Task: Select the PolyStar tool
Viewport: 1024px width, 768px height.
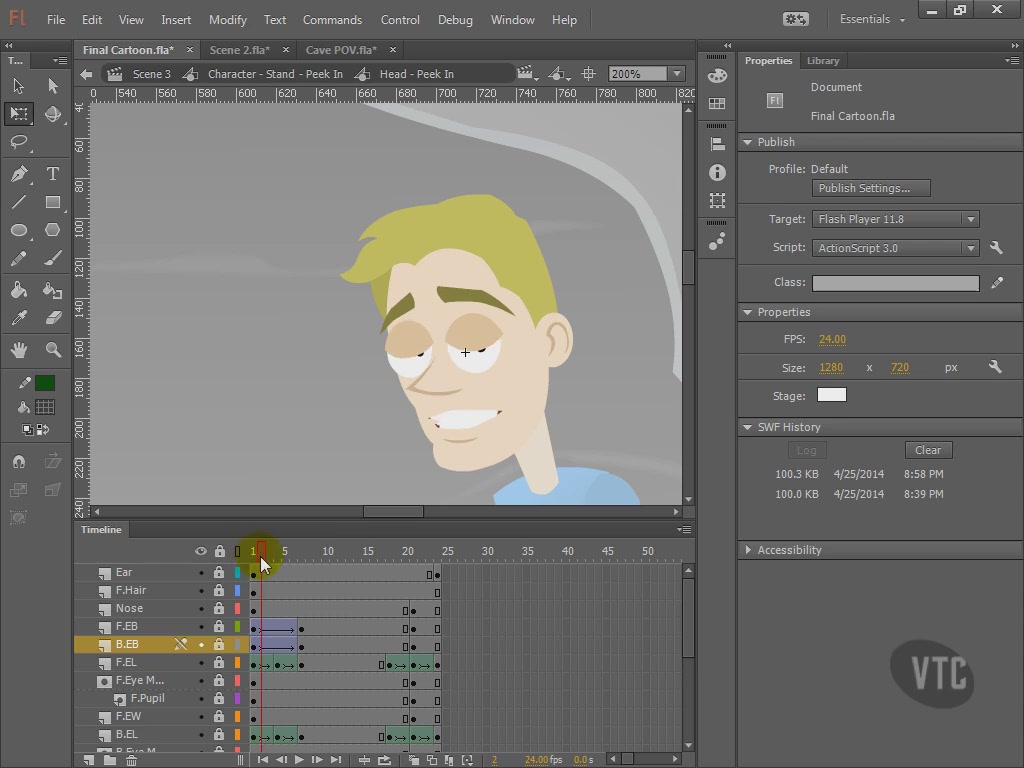Action: click(53, 231)
